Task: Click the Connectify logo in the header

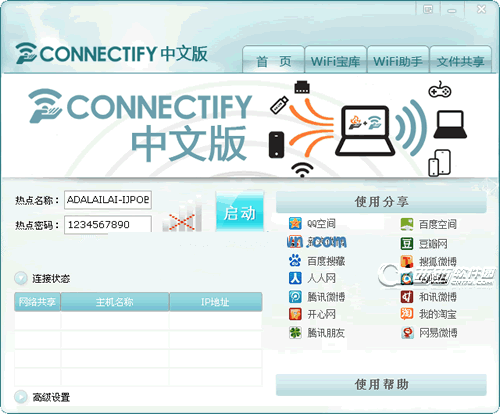Action: click(111, 53)
